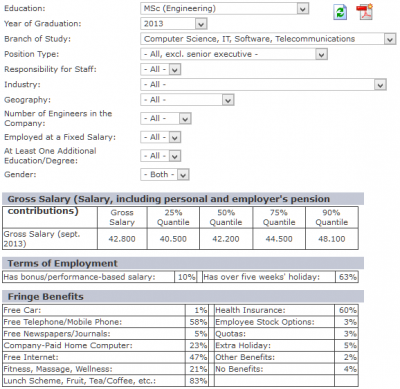The width and height of the screenshot is (400, 389).
Task: Open the Additional Education/Degree dropdown
Action: (x=161, y=156)
